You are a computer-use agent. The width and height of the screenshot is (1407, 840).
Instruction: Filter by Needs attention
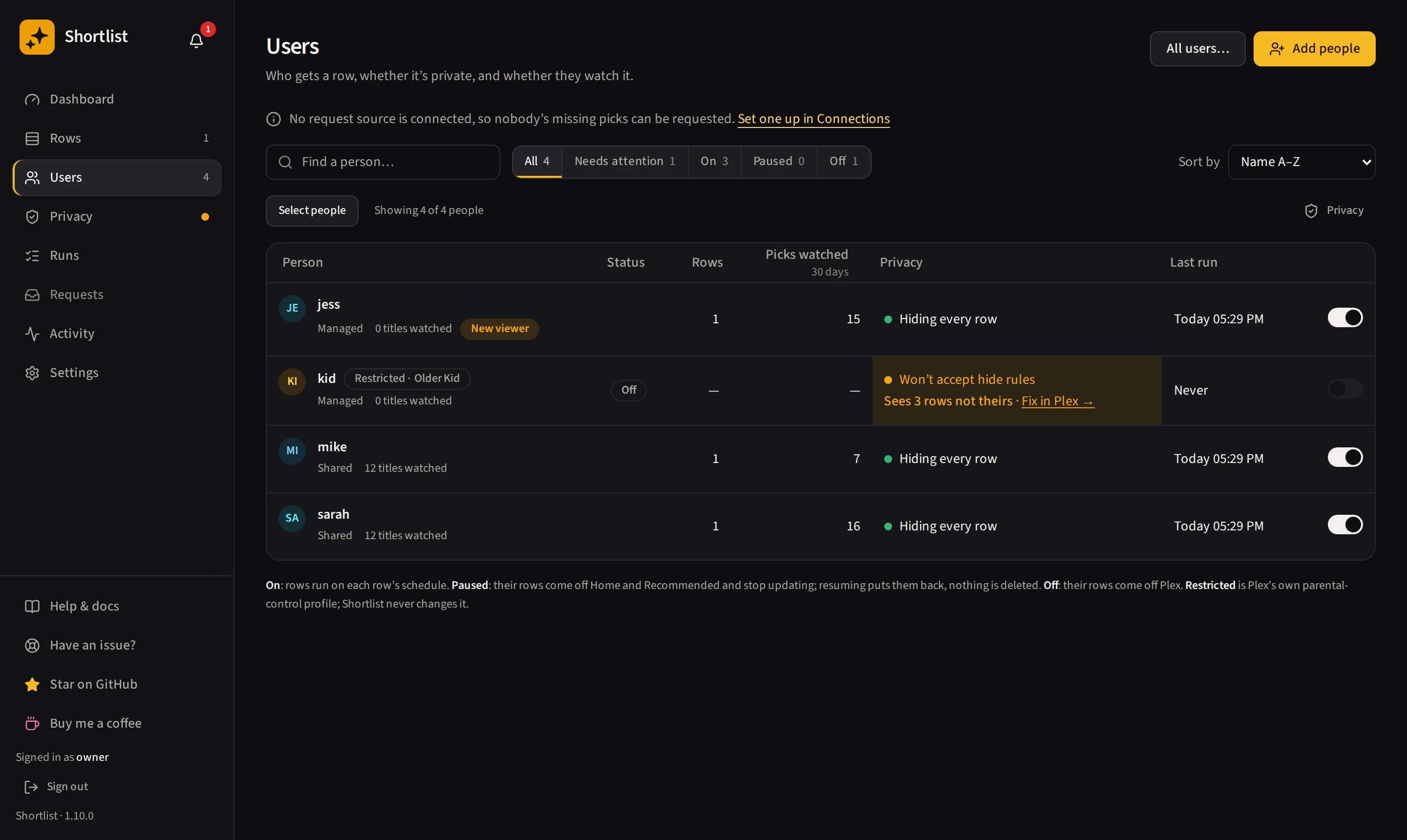pos(624,161)
